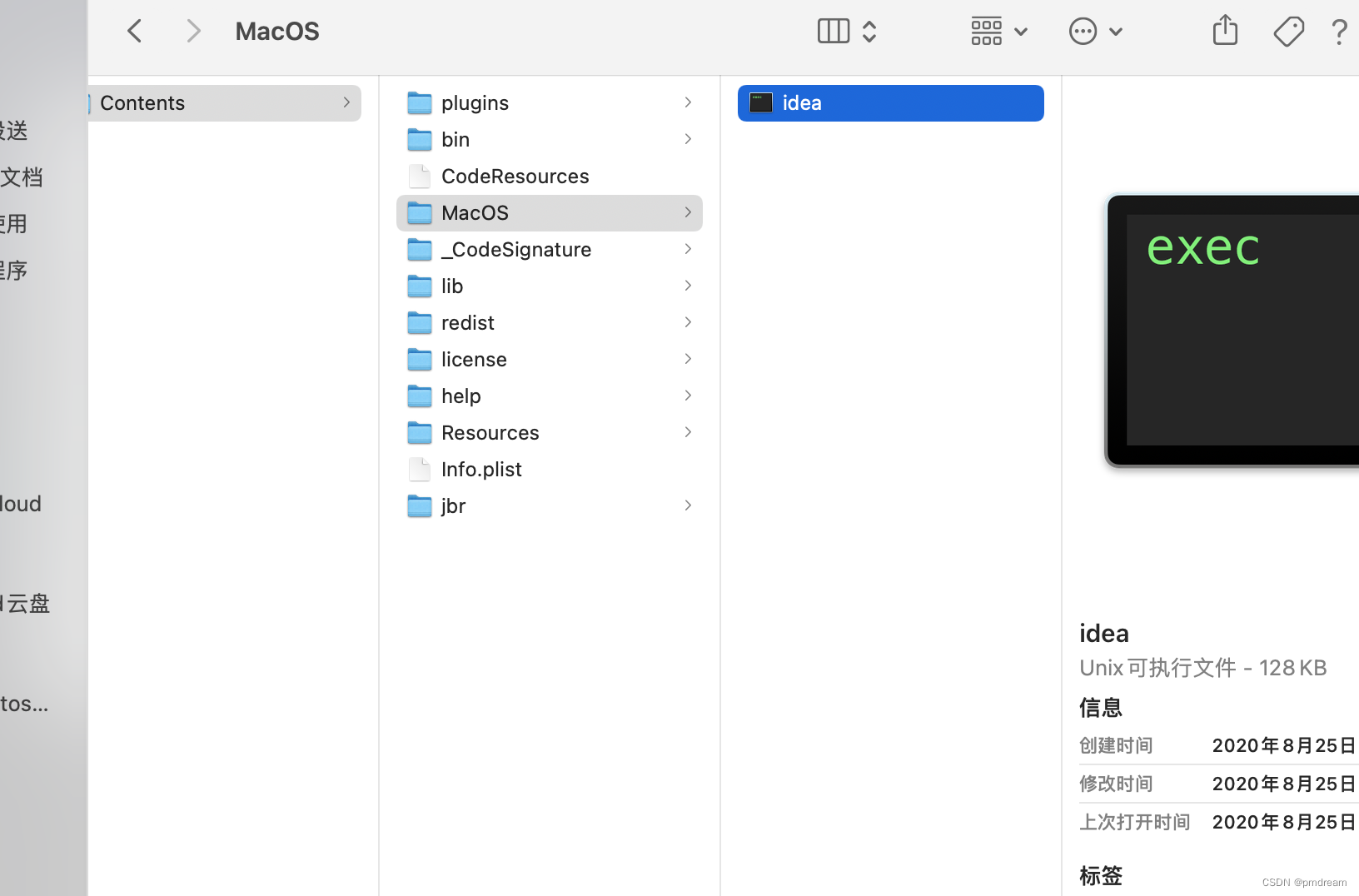This screenshot has width=1359, height=896.
Task: Click the tag icon to edit tags
Action: (1288, 32)
